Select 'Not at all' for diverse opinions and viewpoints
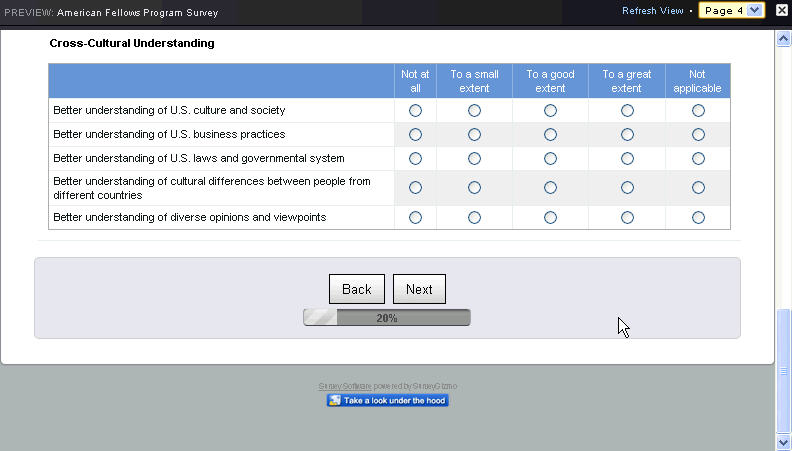Viewport: 792px width, 451px height. click(x=415, y=218)
